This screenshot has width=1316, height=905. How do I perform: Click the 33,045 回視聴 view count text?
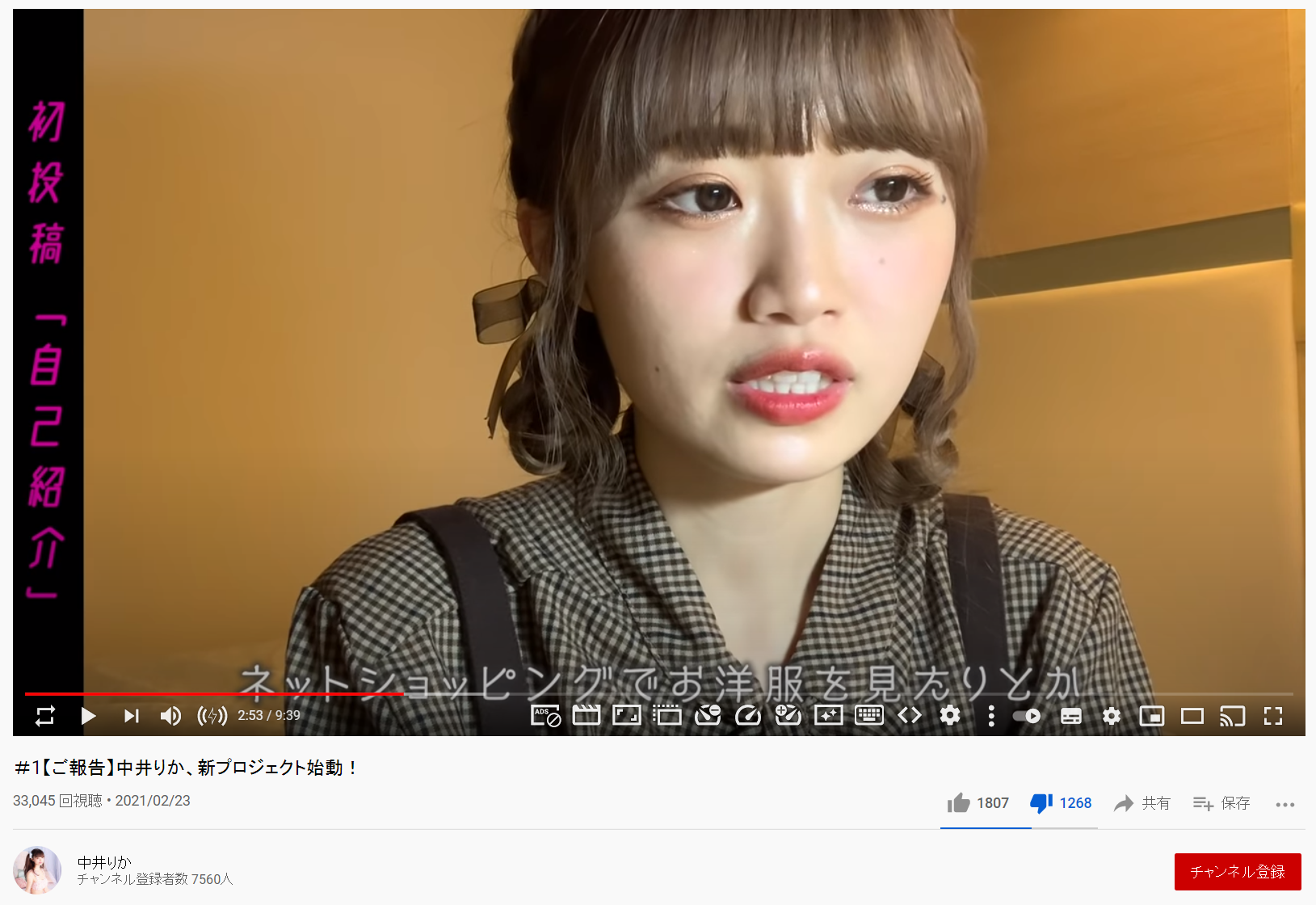[x=57, y=801]
